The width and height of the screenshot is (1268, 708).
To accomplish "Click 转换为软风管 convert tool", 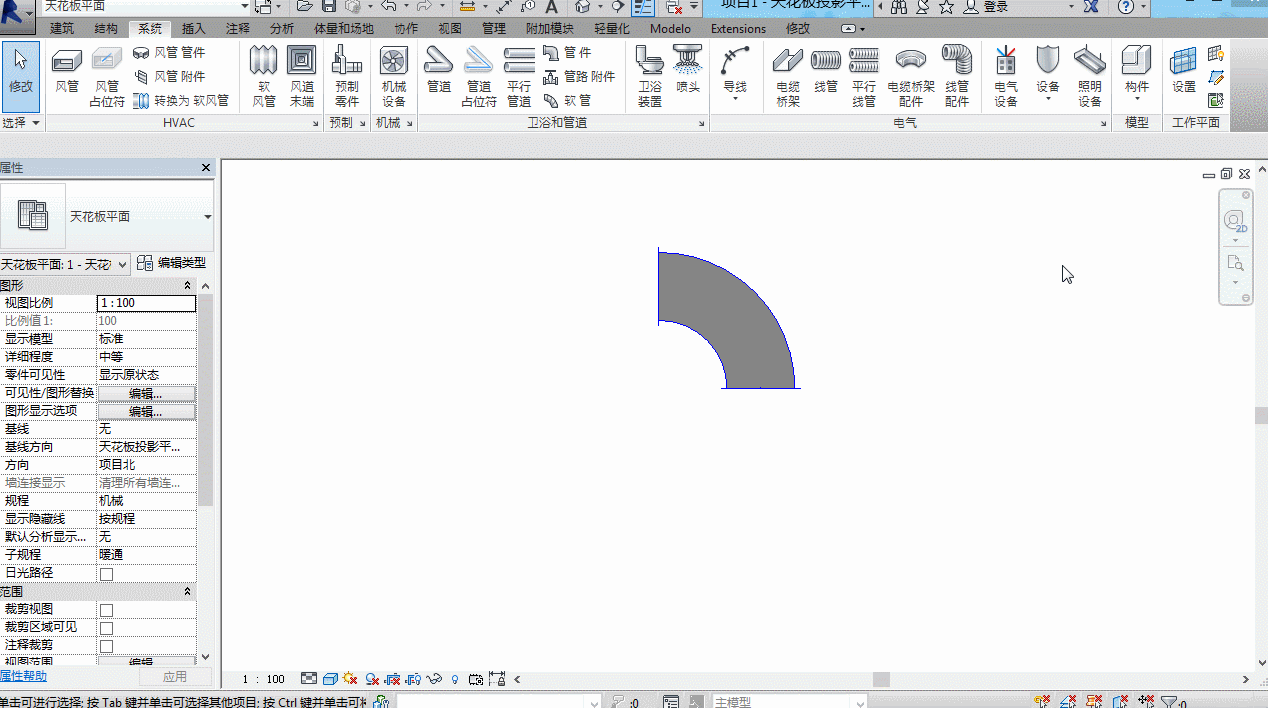I will tap(181, 100).
